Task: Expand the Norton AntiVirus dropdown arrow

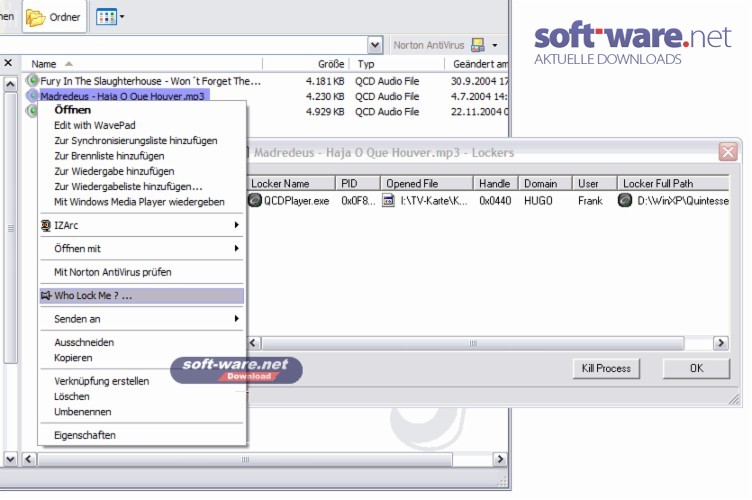Action: 494,46
